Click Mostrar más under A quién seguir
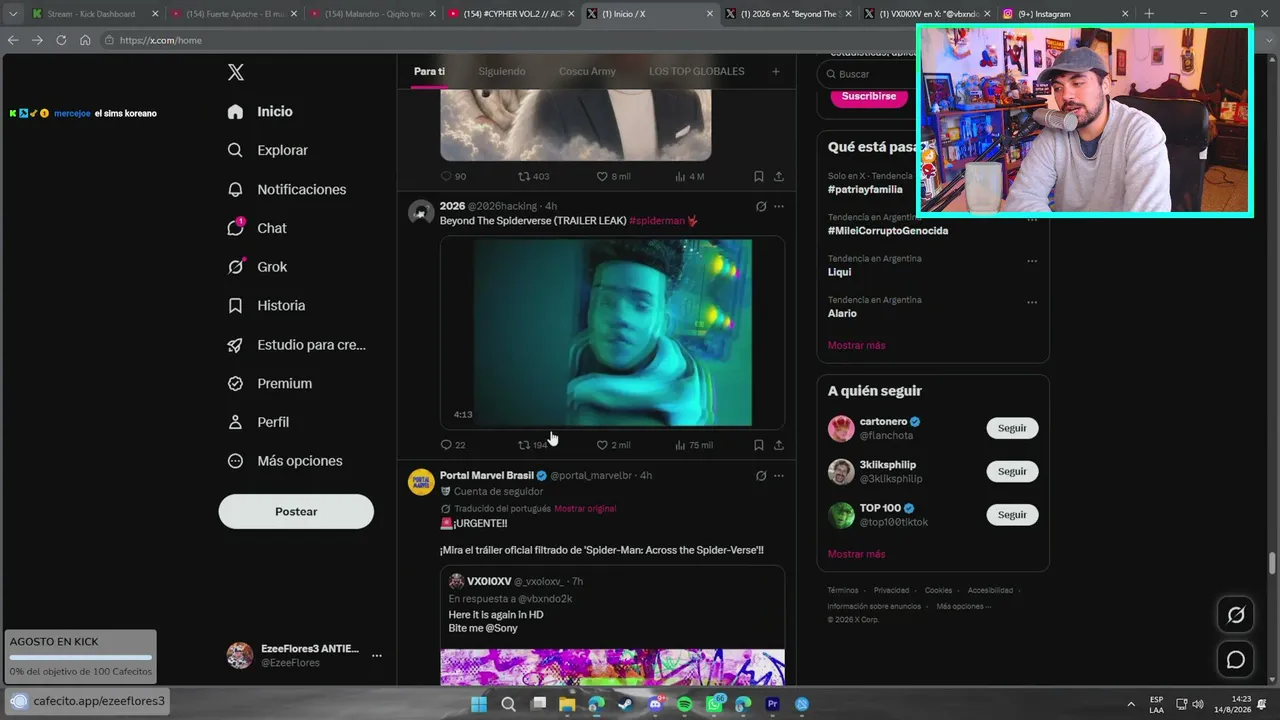Screen dimensions: 1280x720 coord(856,554)
